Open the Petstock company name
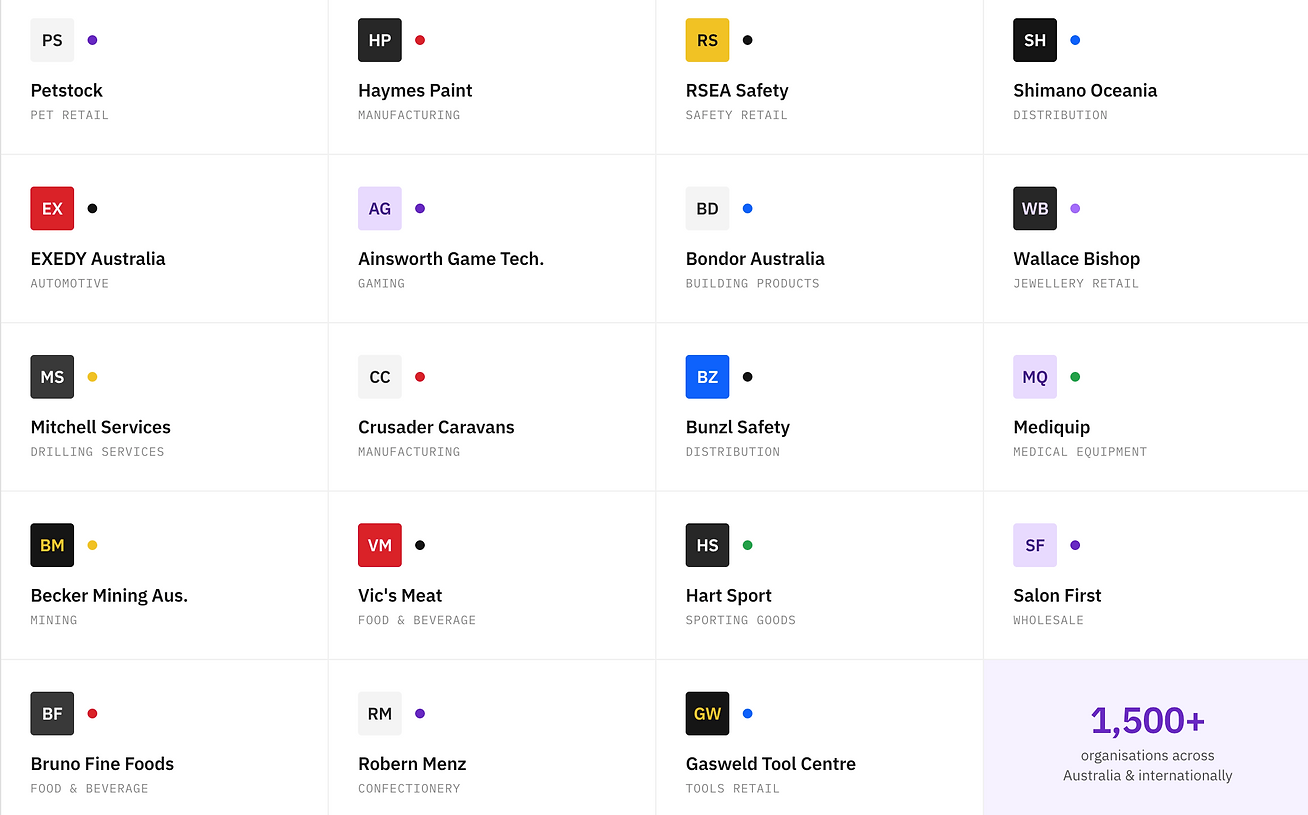This screenshot has width=1308, height=815. (67, 90)
